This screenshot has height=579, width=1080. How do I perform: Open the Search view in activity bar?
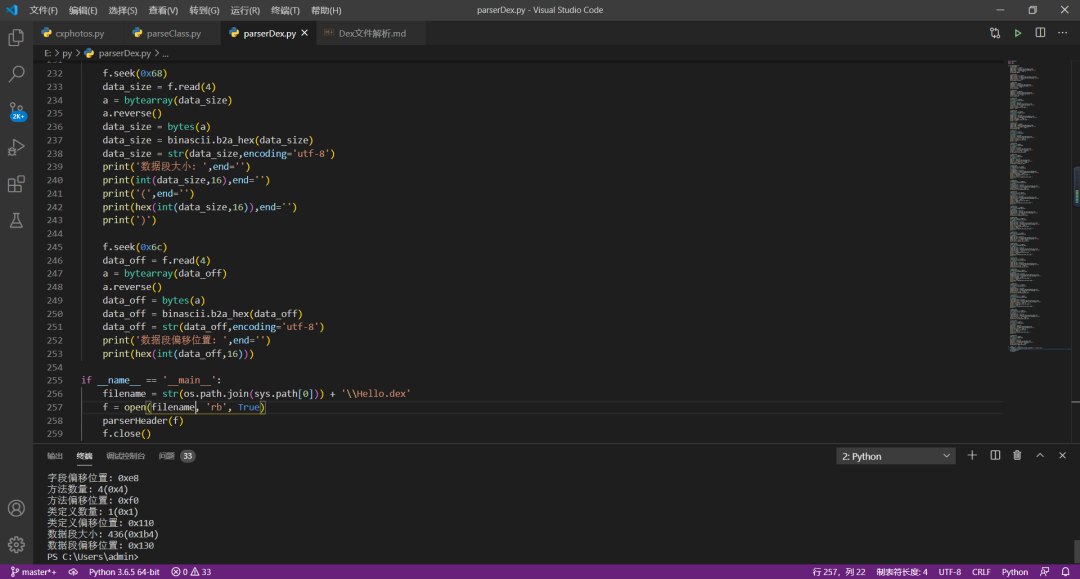16,74
